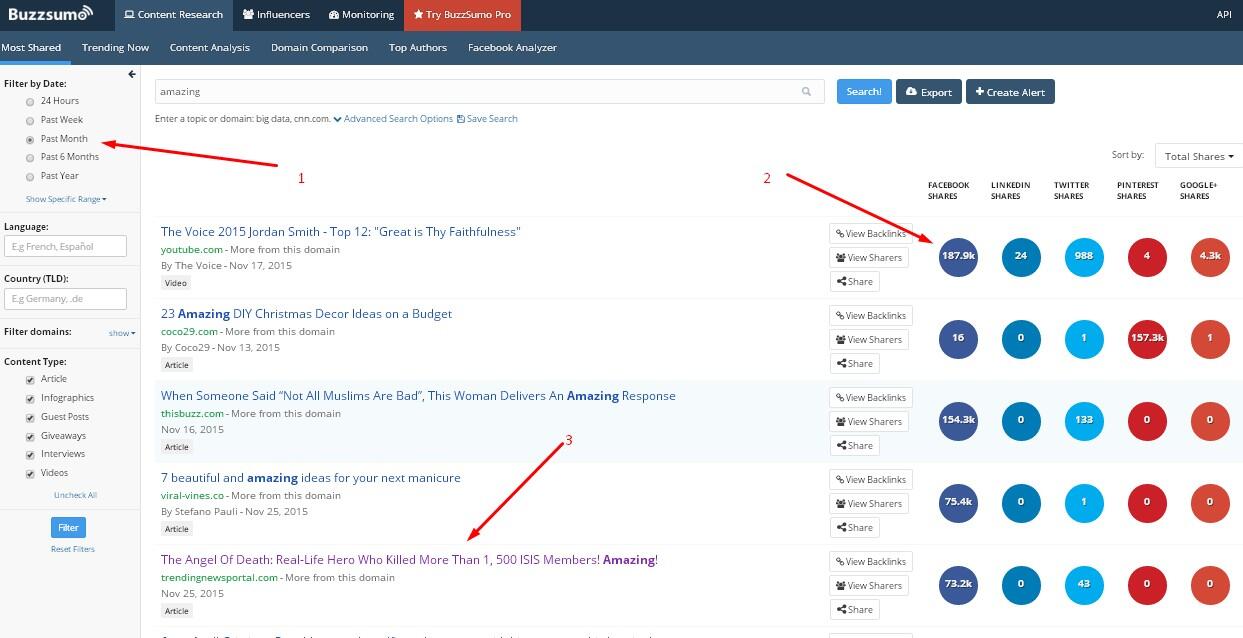This screenshot has height=638, width=1243.
Task: Click the Facebook shares circle showing 16
Action: tap(958, 339)
